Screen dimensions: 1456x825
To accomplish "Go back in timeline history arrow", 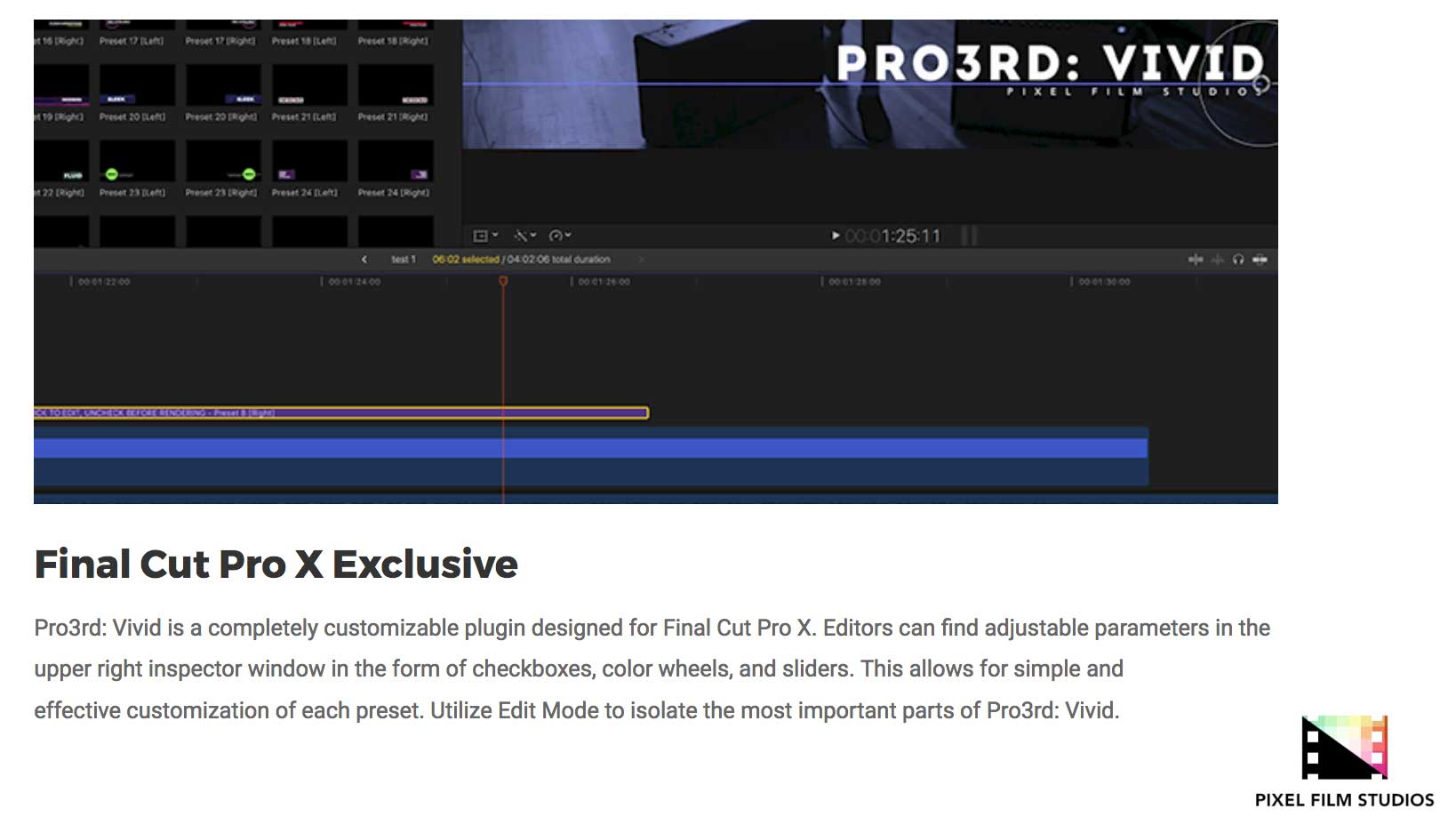I will pyautogui.click(x=364, y=260).
